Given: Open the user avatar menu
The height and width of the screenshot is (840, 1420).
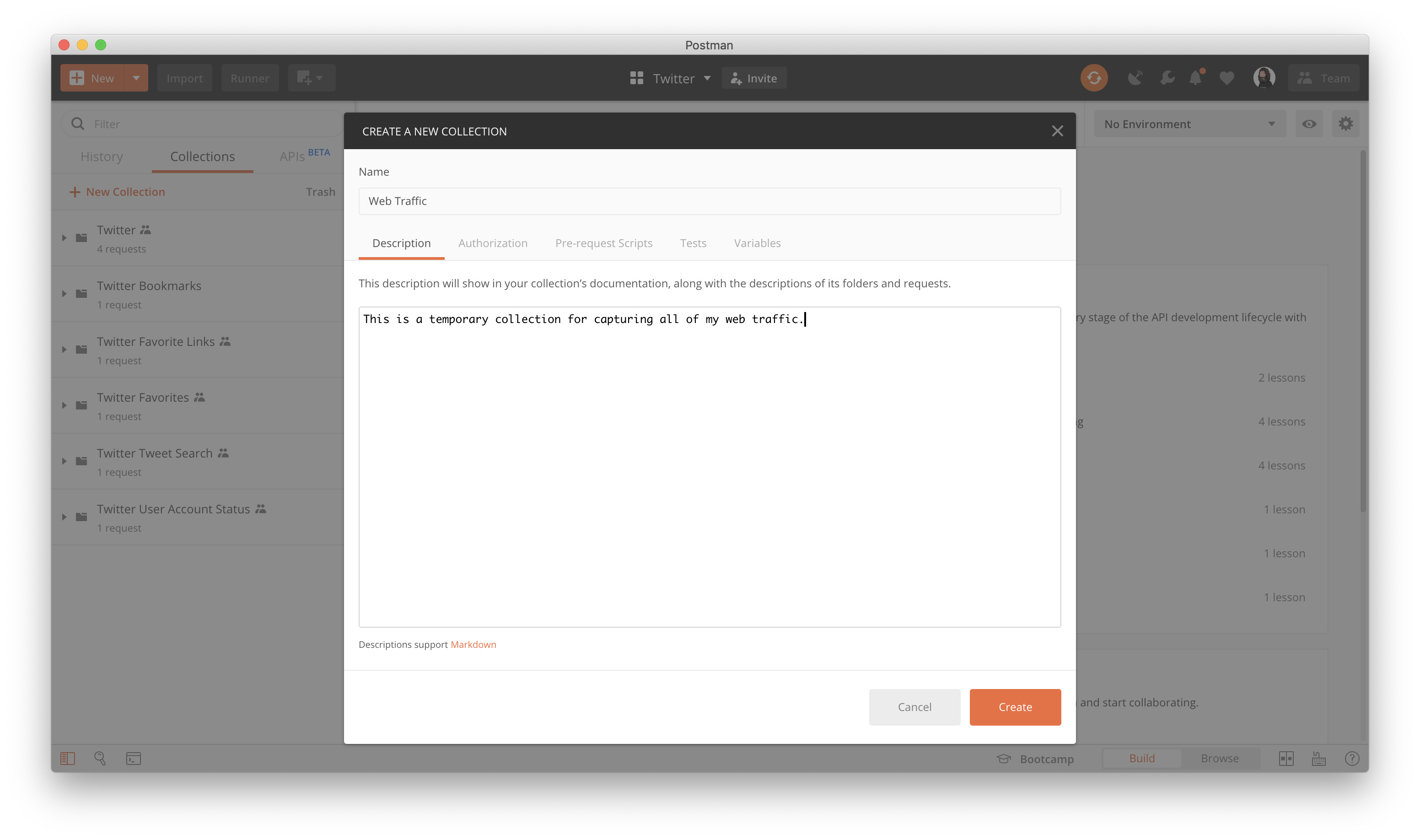Looking at the screenshot, I should pos(1264,78).
